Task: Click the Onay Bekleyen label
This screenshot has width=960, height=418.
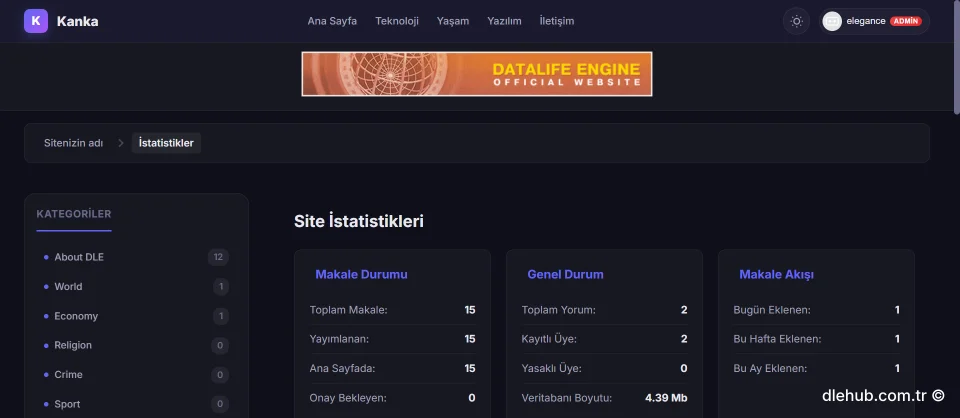Action: (348, 398)
